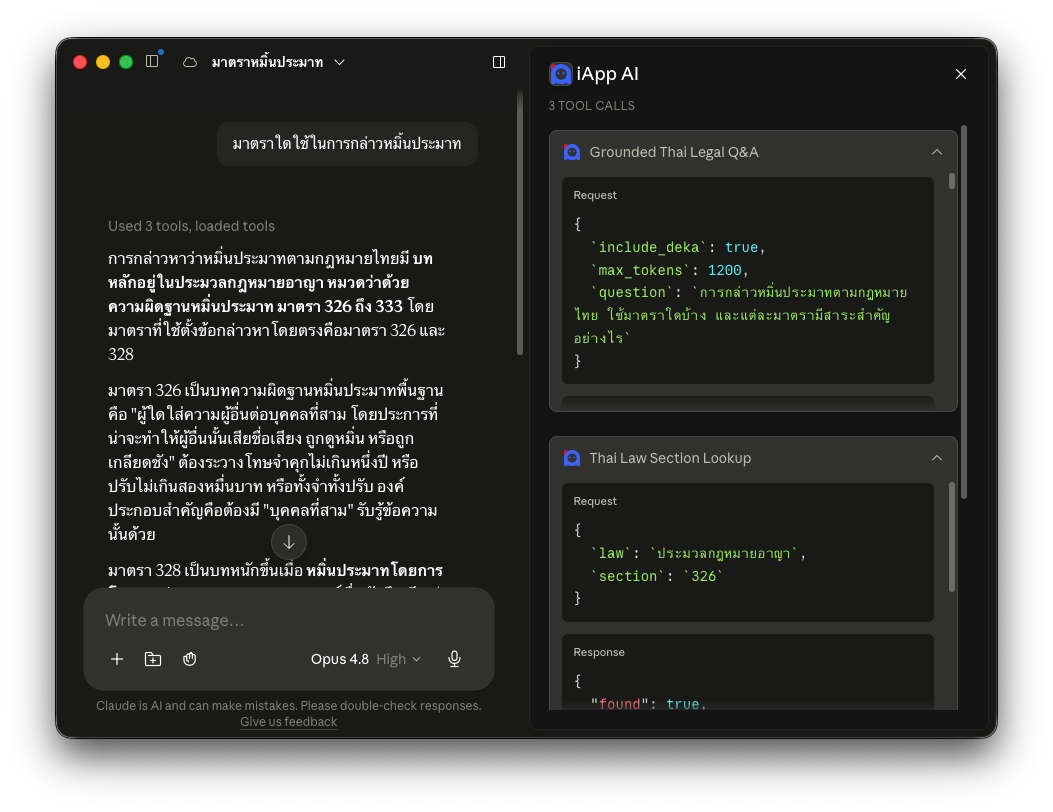1053x812 pixels.
Task: Click the Write a message input field
Action: 289,620
